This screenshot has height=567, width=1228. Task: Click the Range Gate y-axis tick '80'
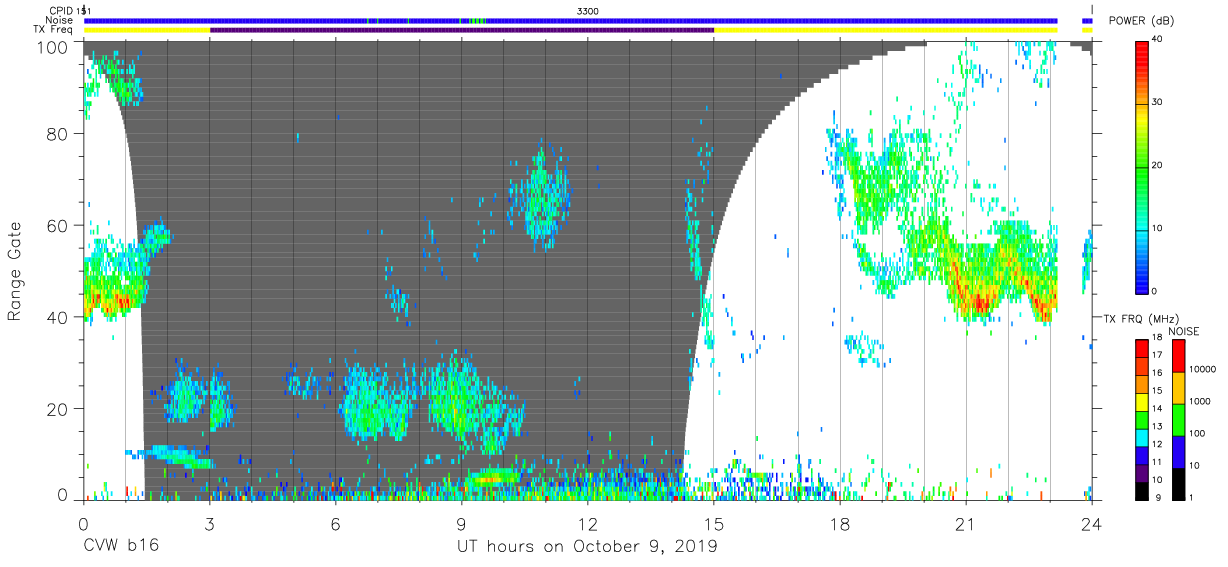59,134
